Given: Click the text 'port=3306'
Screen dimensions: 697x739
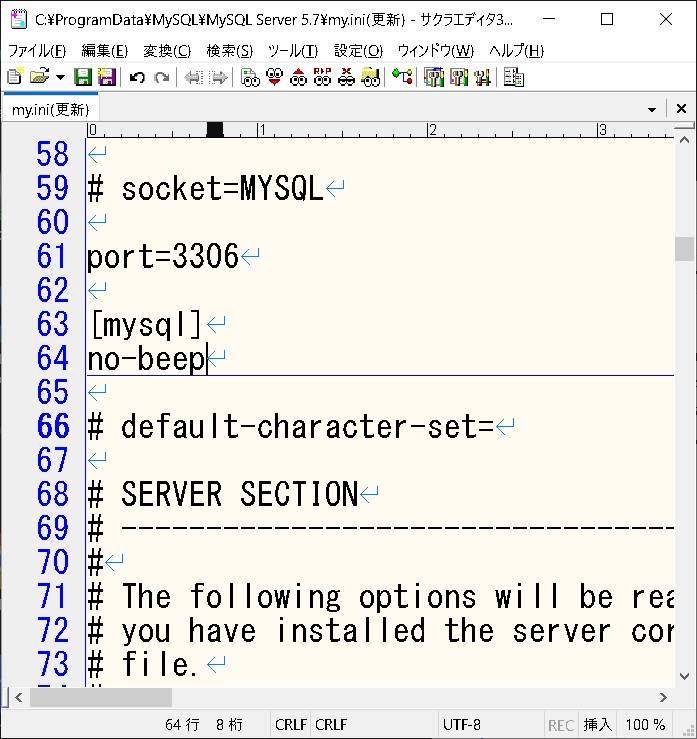Looking at the screenshot, I should 163,256.
